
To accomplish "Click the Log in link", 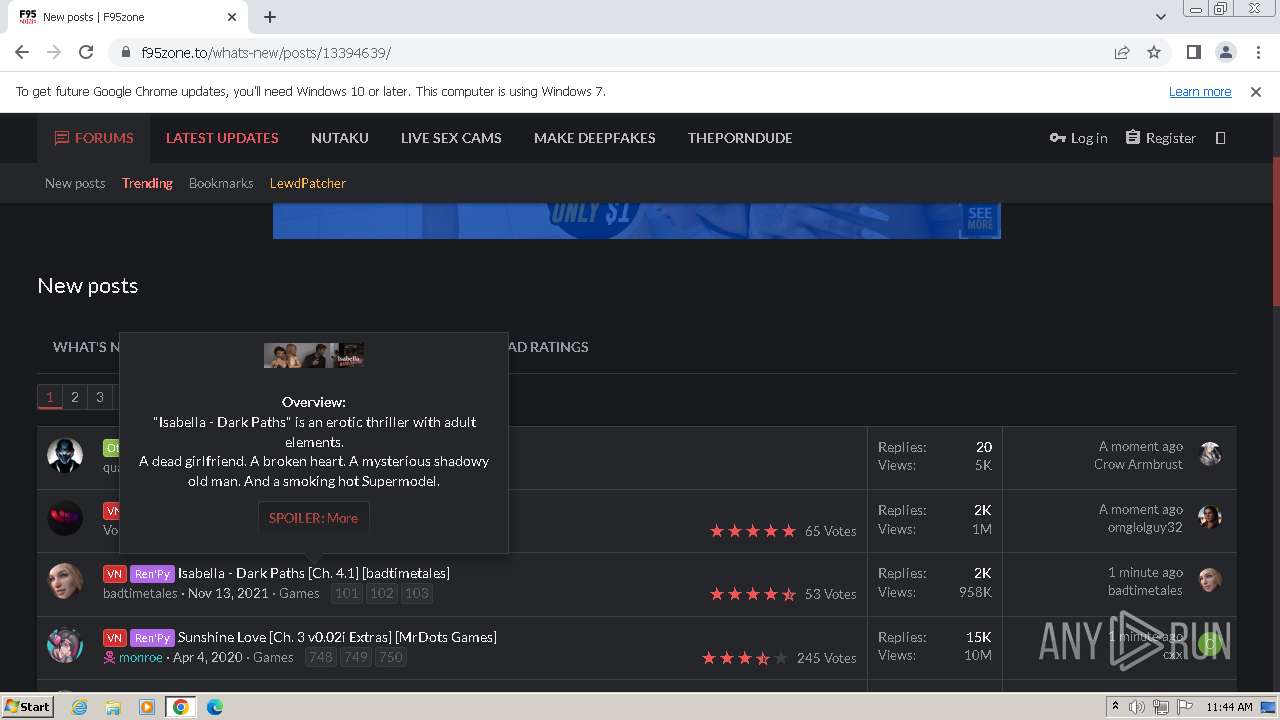I will [x=1078, y=138].
